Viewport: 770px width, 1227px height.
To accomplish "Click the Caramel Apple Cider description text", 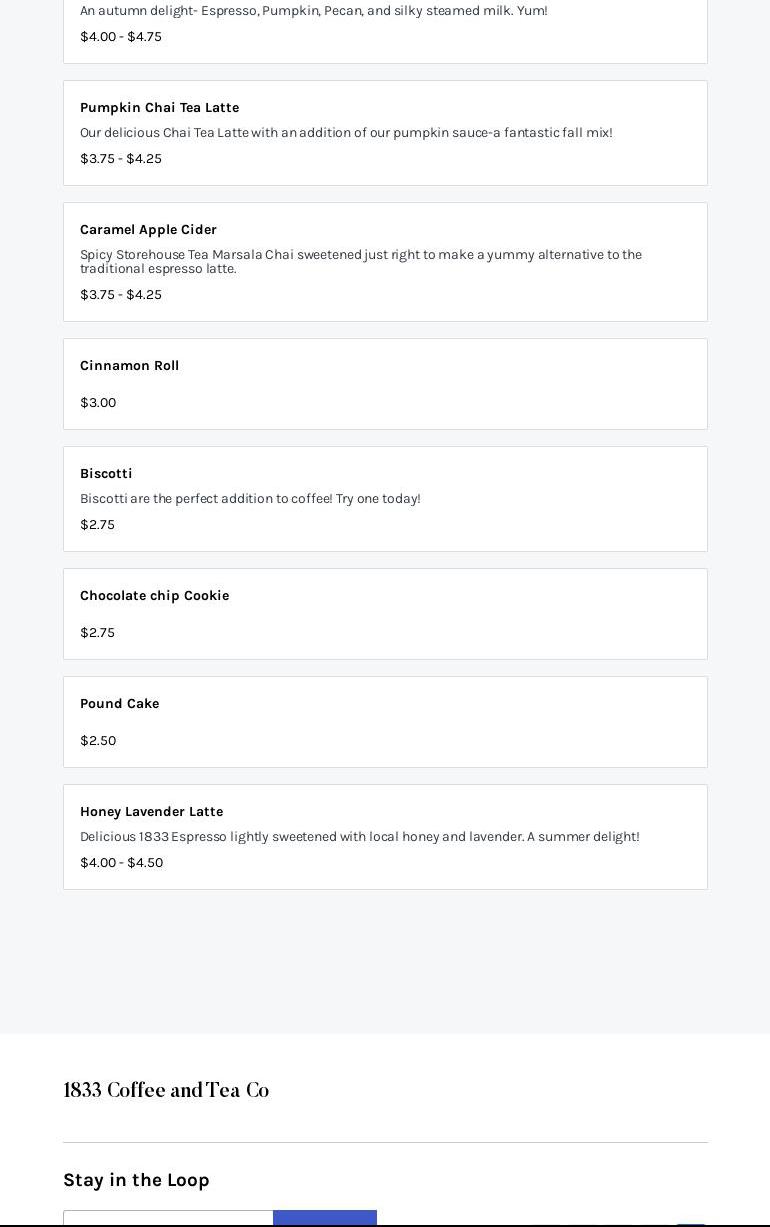I will pos(360,261).
